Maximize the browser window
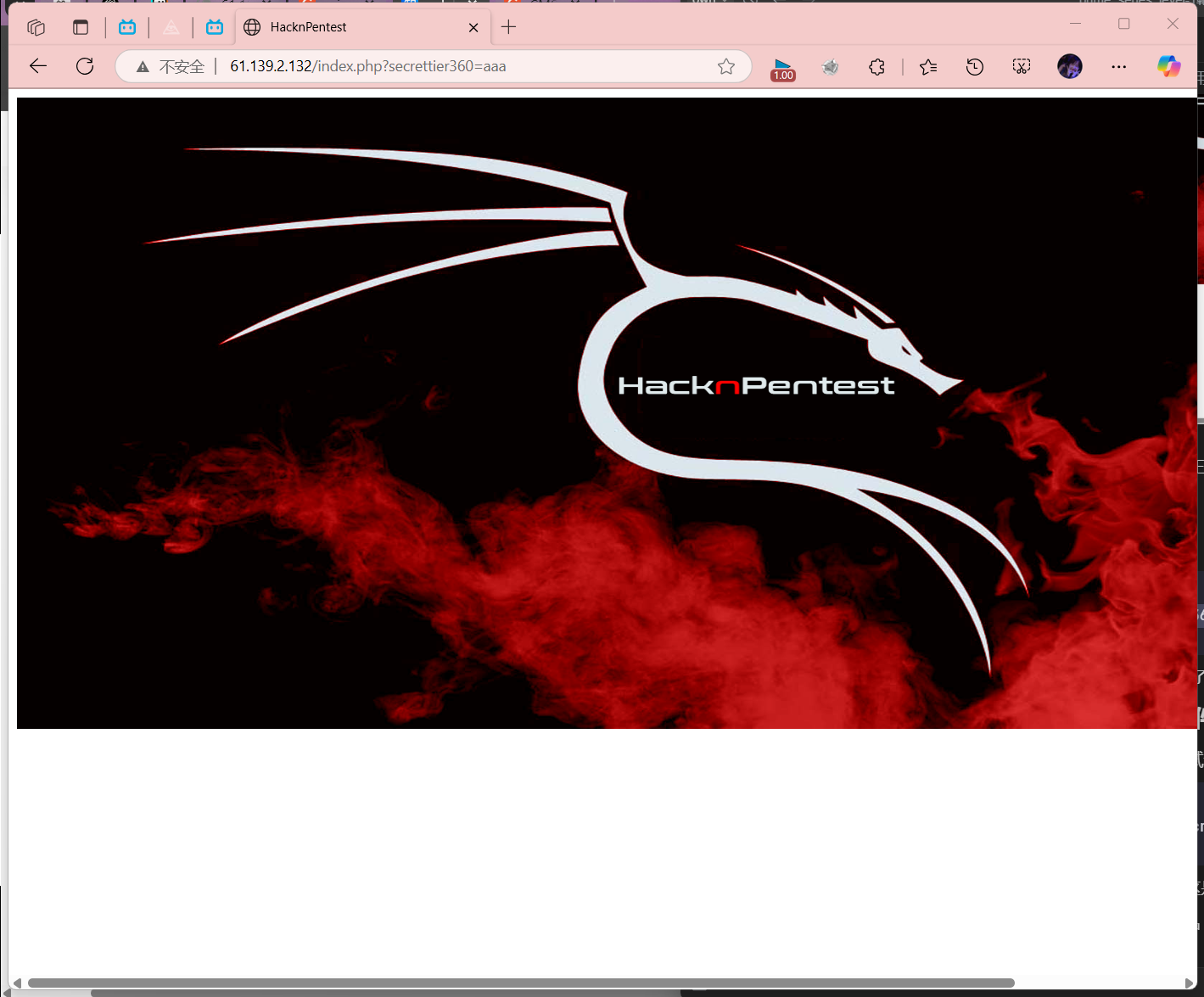1204x997 pixels. point(1124,24)
